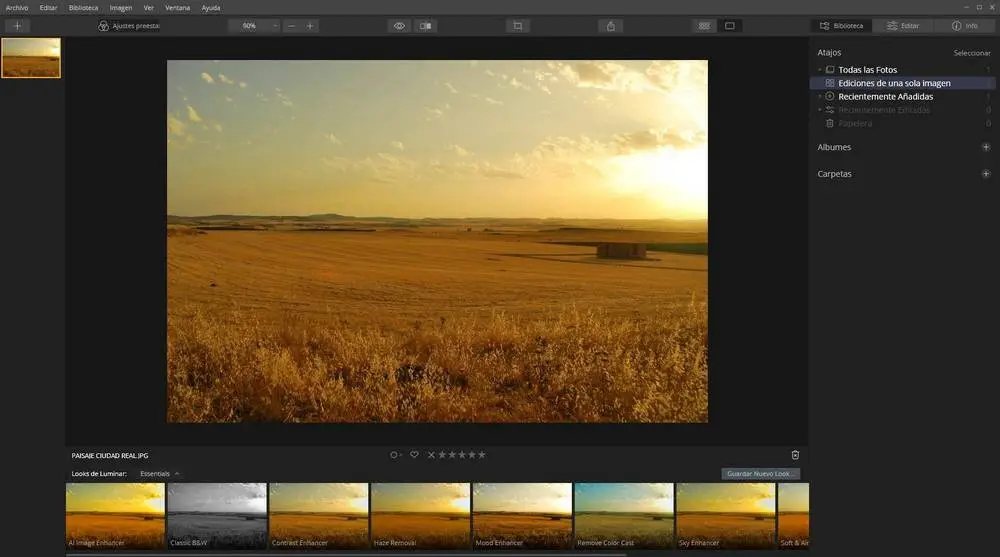Expand the Todas las Fotos tree item

(819, 70)
